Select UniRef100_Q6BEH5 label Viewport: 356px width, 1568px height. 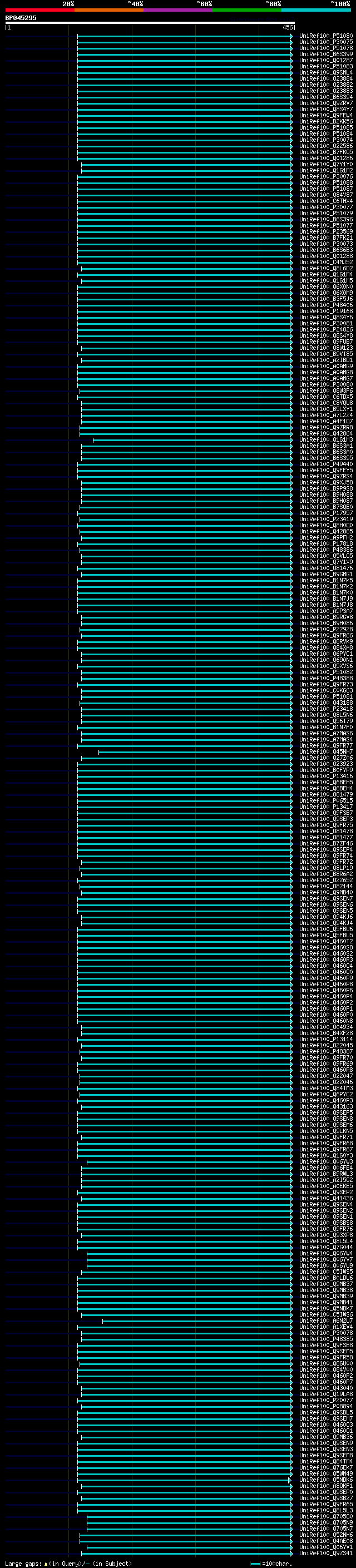click(325, 782)
